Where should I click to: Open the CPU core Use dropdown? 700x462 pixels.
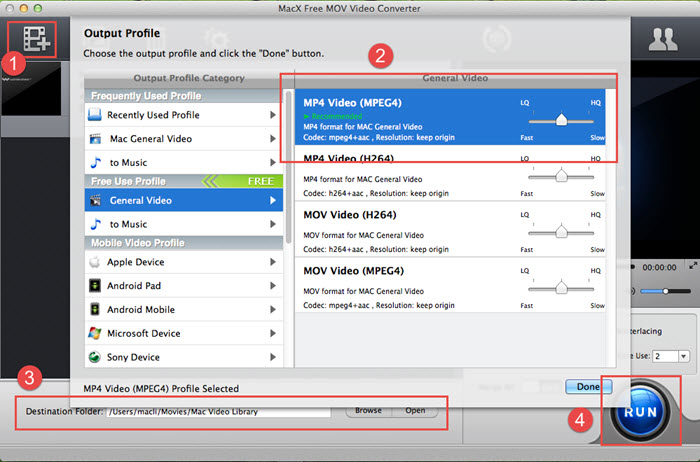(683, 356)
